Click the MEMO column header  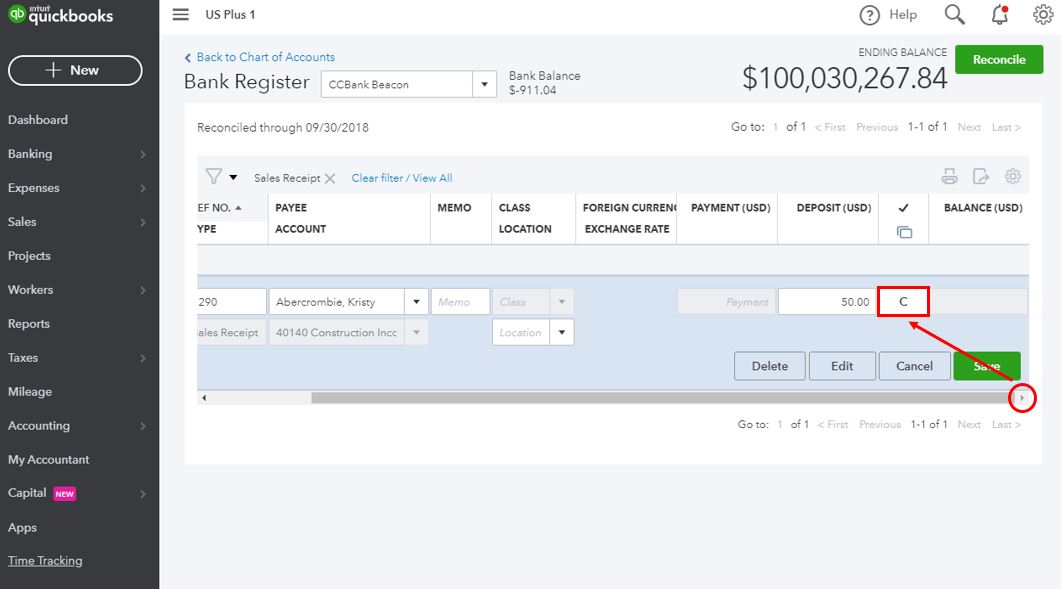point(454,208)
